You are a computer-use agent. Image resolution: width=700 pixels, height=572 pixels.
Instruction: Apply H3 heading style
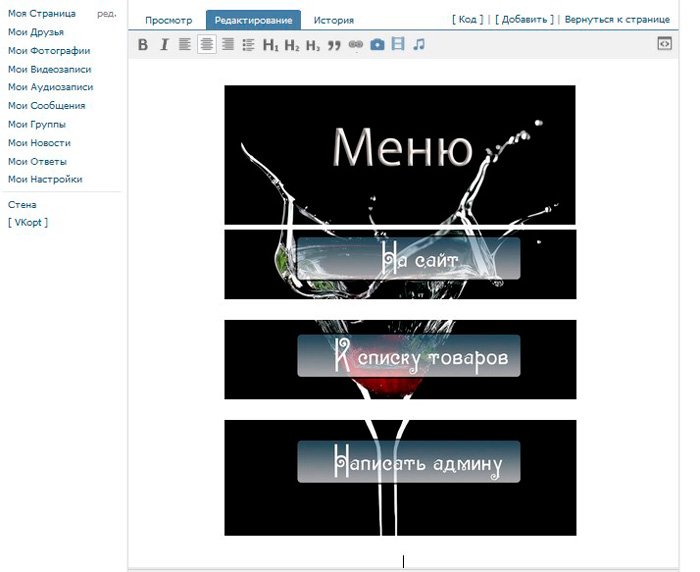click(313, 45)
